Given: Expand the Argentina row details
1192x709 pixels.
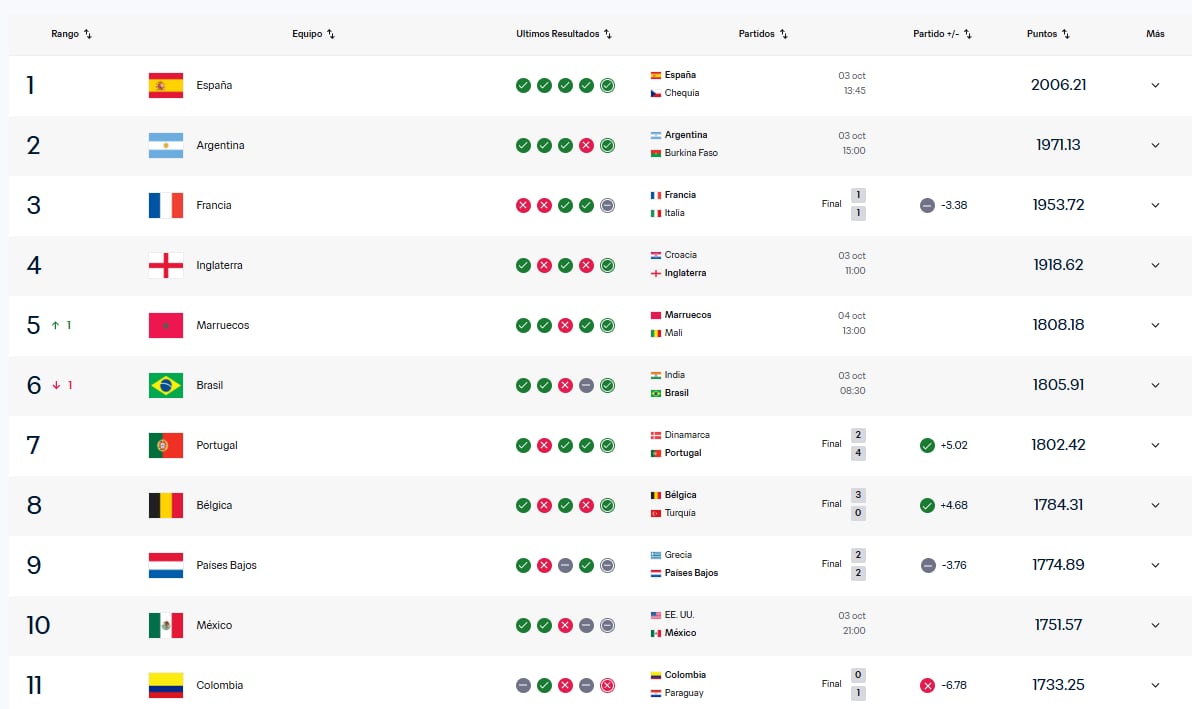Looking at the screenshot, I should pos(1155,145).
